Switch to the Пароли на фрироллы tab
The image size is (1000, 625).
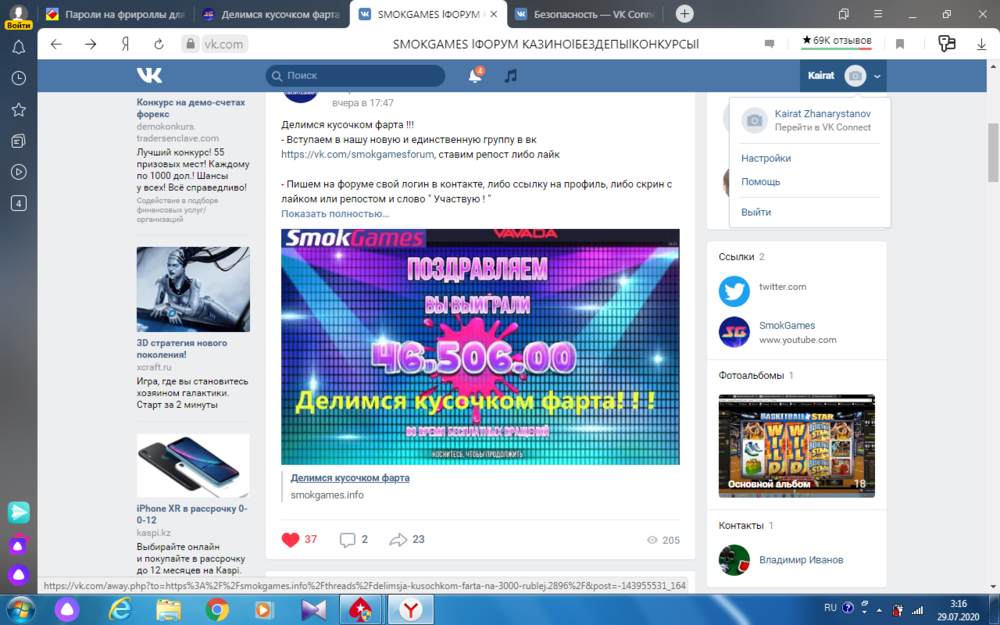click(115, 14)
